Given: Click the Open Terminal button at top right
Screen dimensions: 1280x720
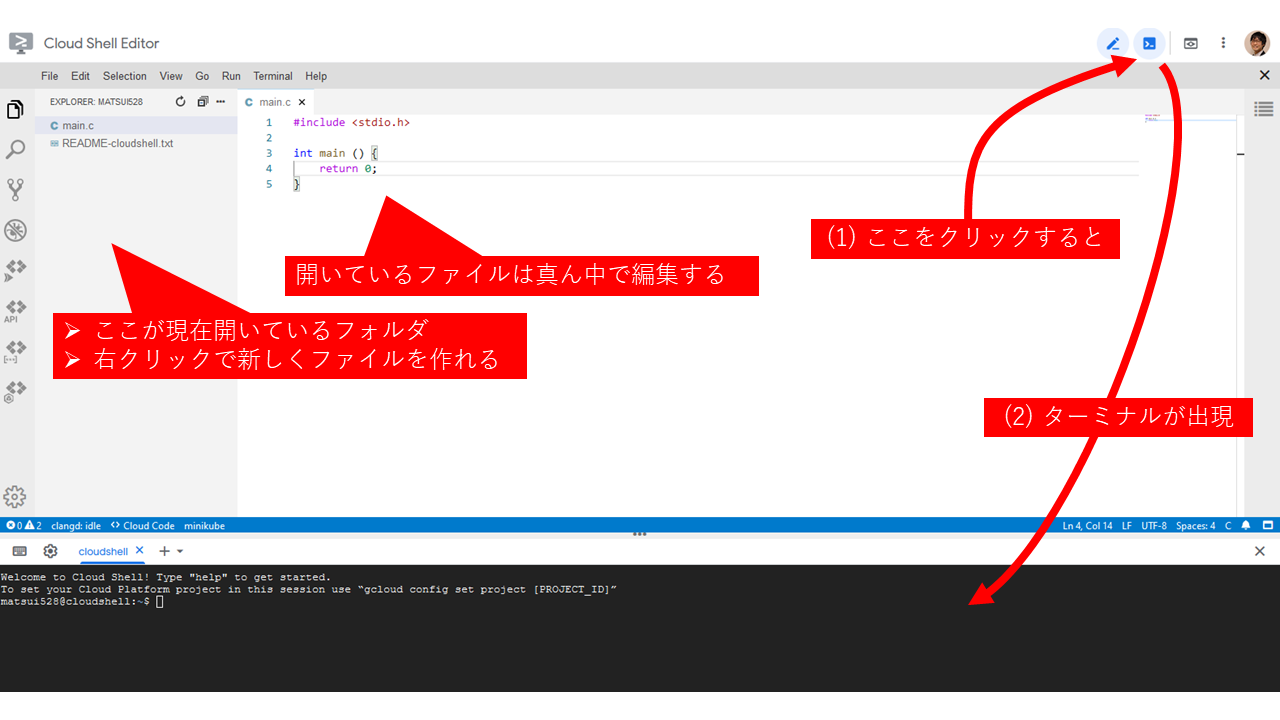Looking at the screenshot, I should pyautogui.click(x=1150, y=43).
